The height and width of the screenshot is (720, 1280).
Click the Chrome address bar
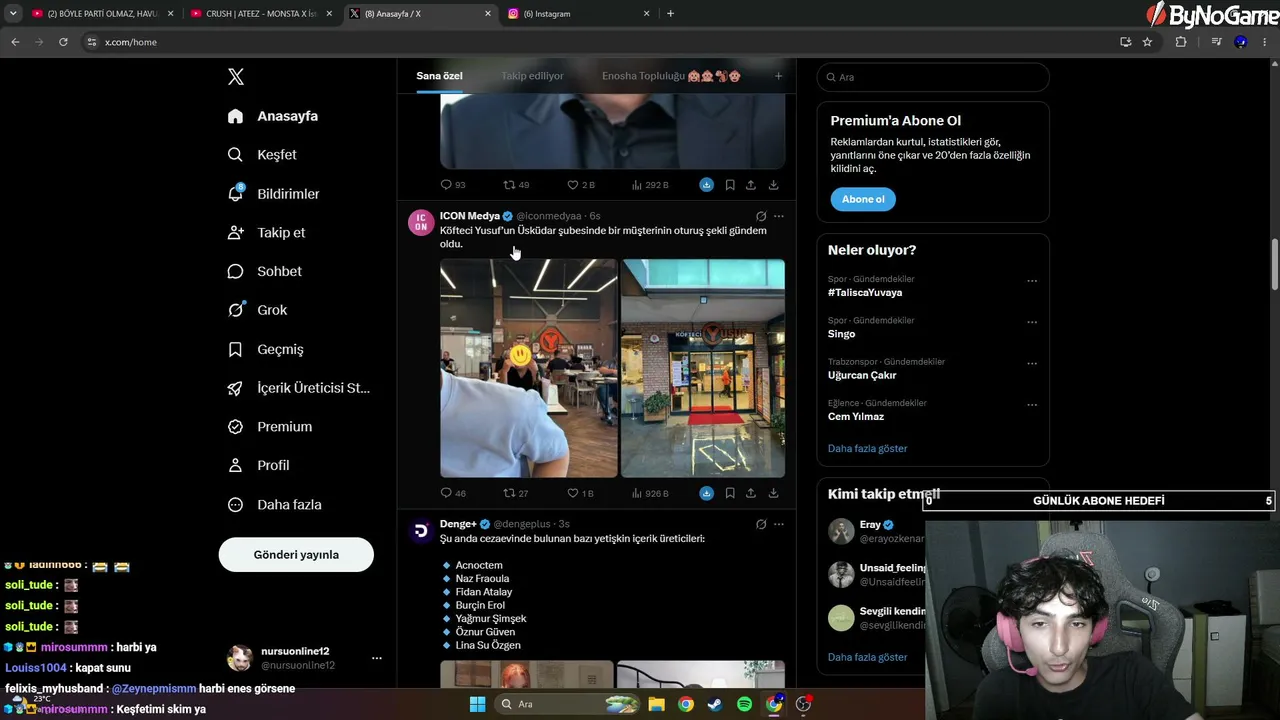[600, 42]
